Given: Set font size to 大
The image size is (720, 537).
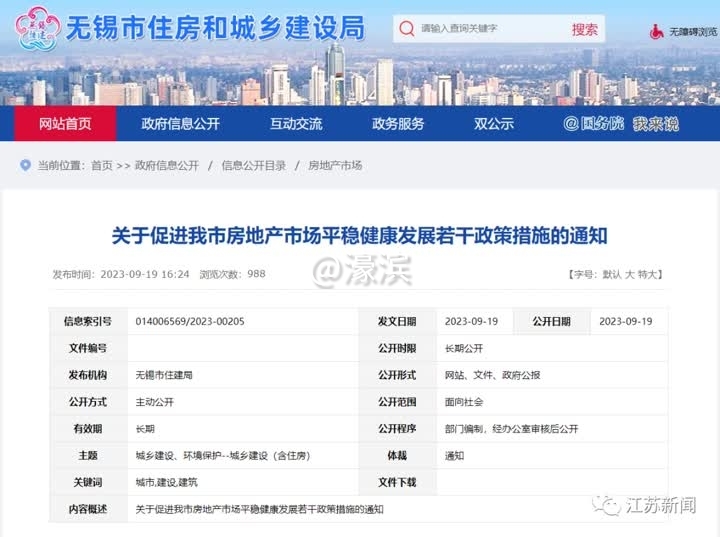Looking at the screenshot, I should click(630, 274).
